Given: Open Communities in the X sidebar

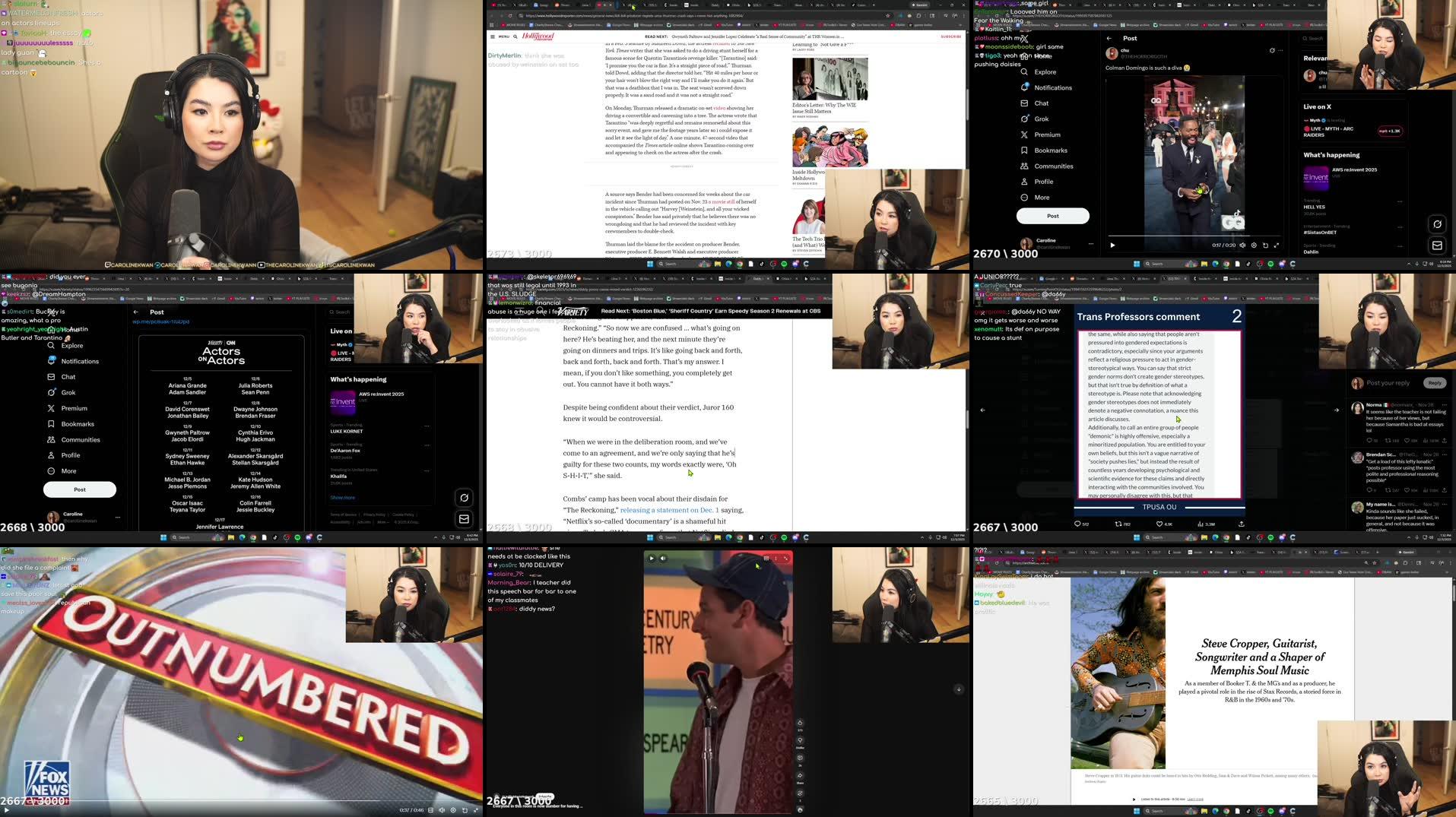Looking at the screenshot, I should coord(1054,166).
